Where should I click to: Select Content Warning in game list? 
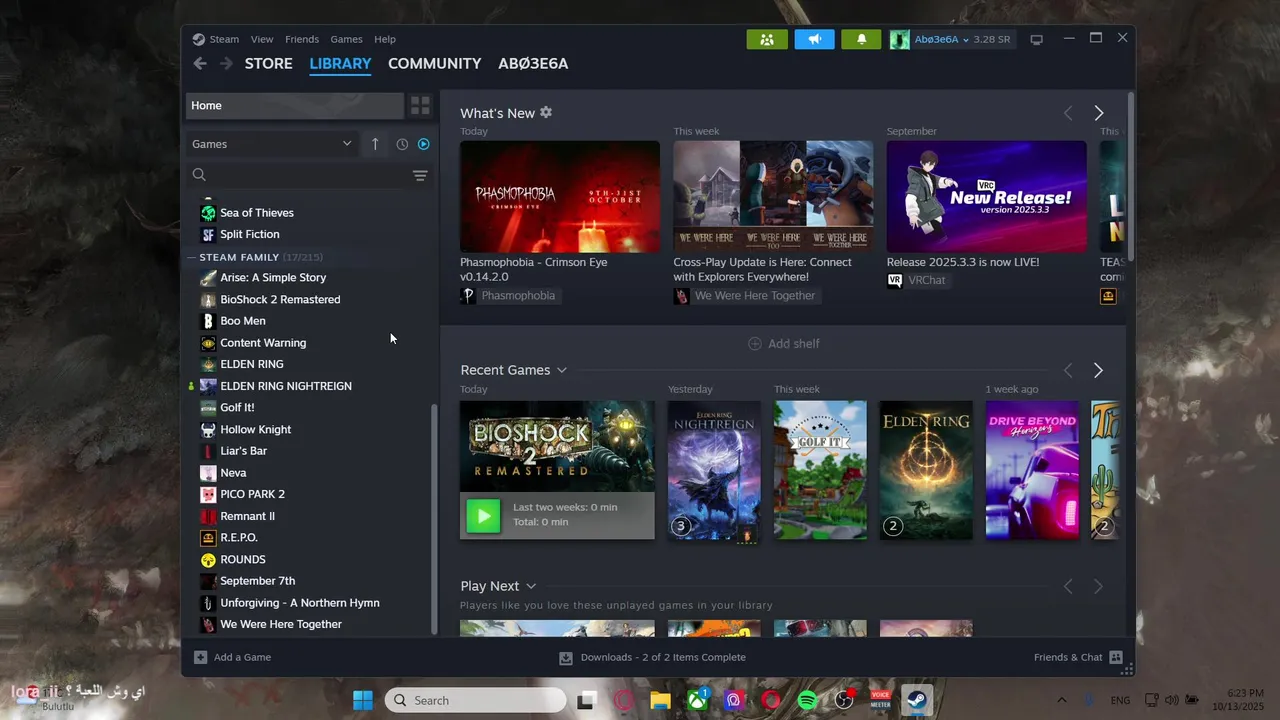(x=263, y=343)
